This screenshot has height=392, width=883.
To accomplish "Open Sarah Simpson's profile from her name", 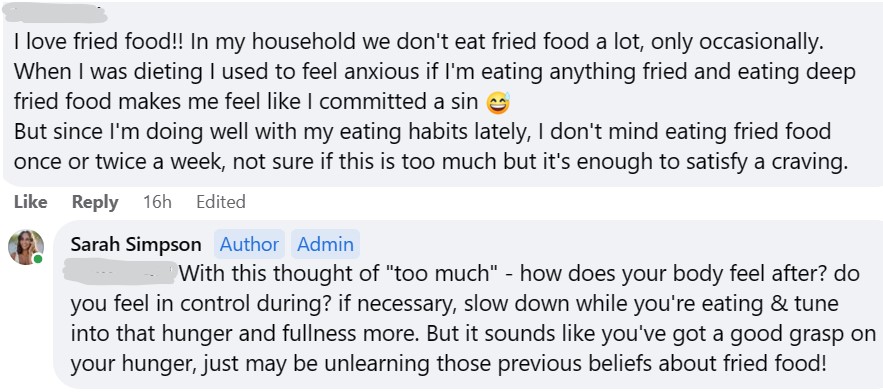I will (136, 244).
